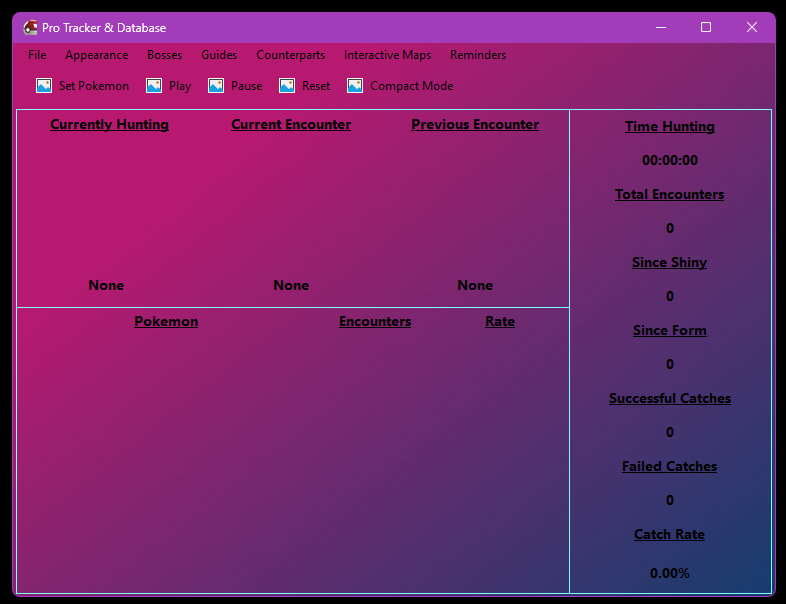This screenshot has width=786, height=604.
Task: Click the Compact Mode image icon
Action: [355, 86]
